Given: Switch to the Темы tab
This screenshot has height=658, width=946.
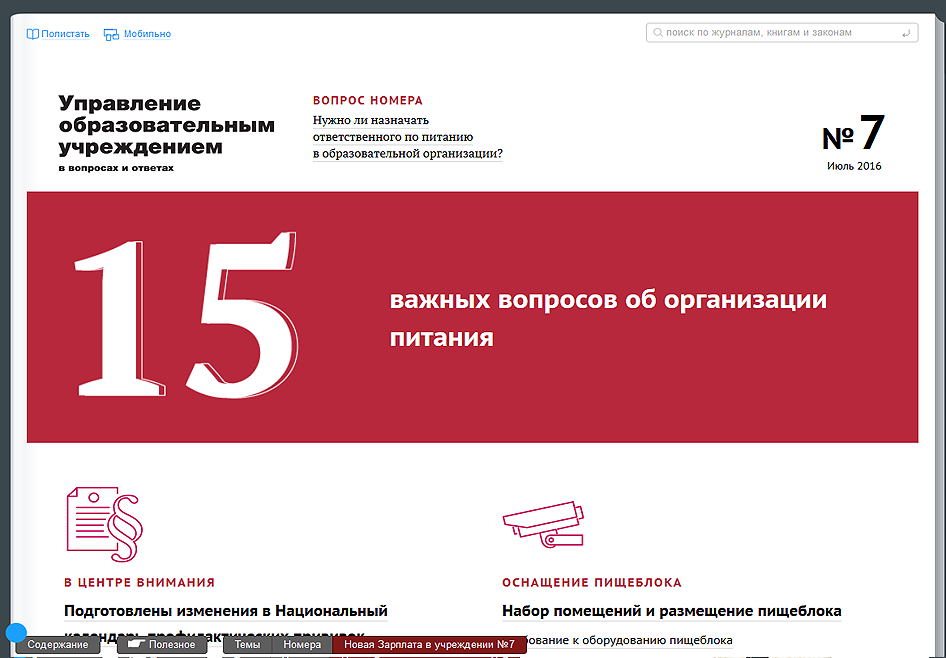Looking at the screenshot, I should coord(247,645).
